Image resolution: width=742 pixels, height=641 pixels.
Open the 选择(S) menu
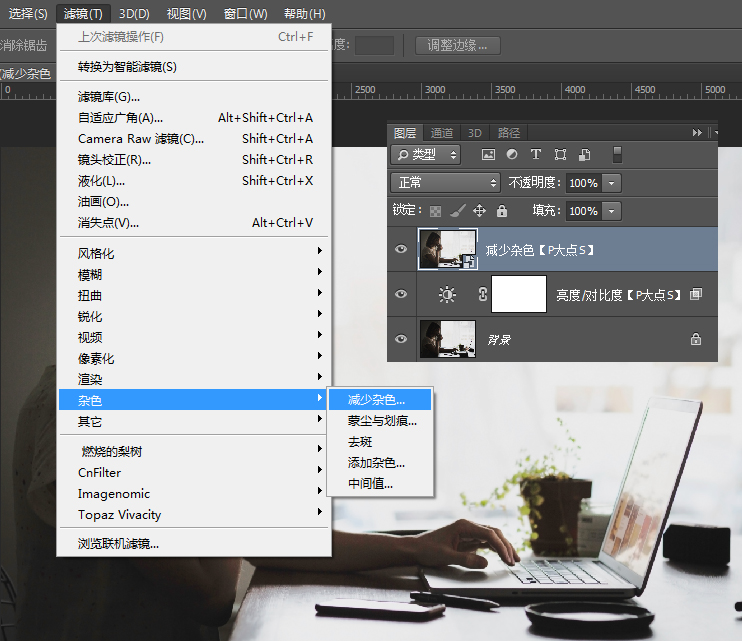pos(28,14)
